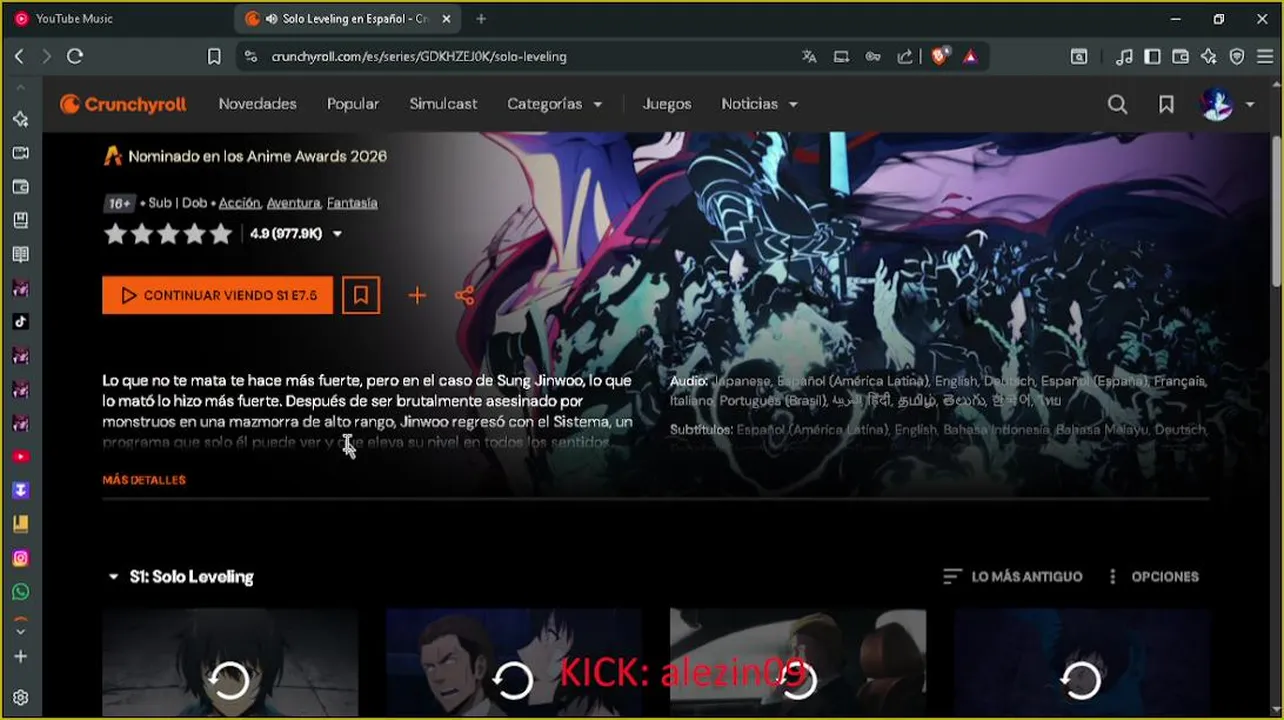
Task: Add the series to a Crunchylist with the plus icon
Action: click(417, 295)
